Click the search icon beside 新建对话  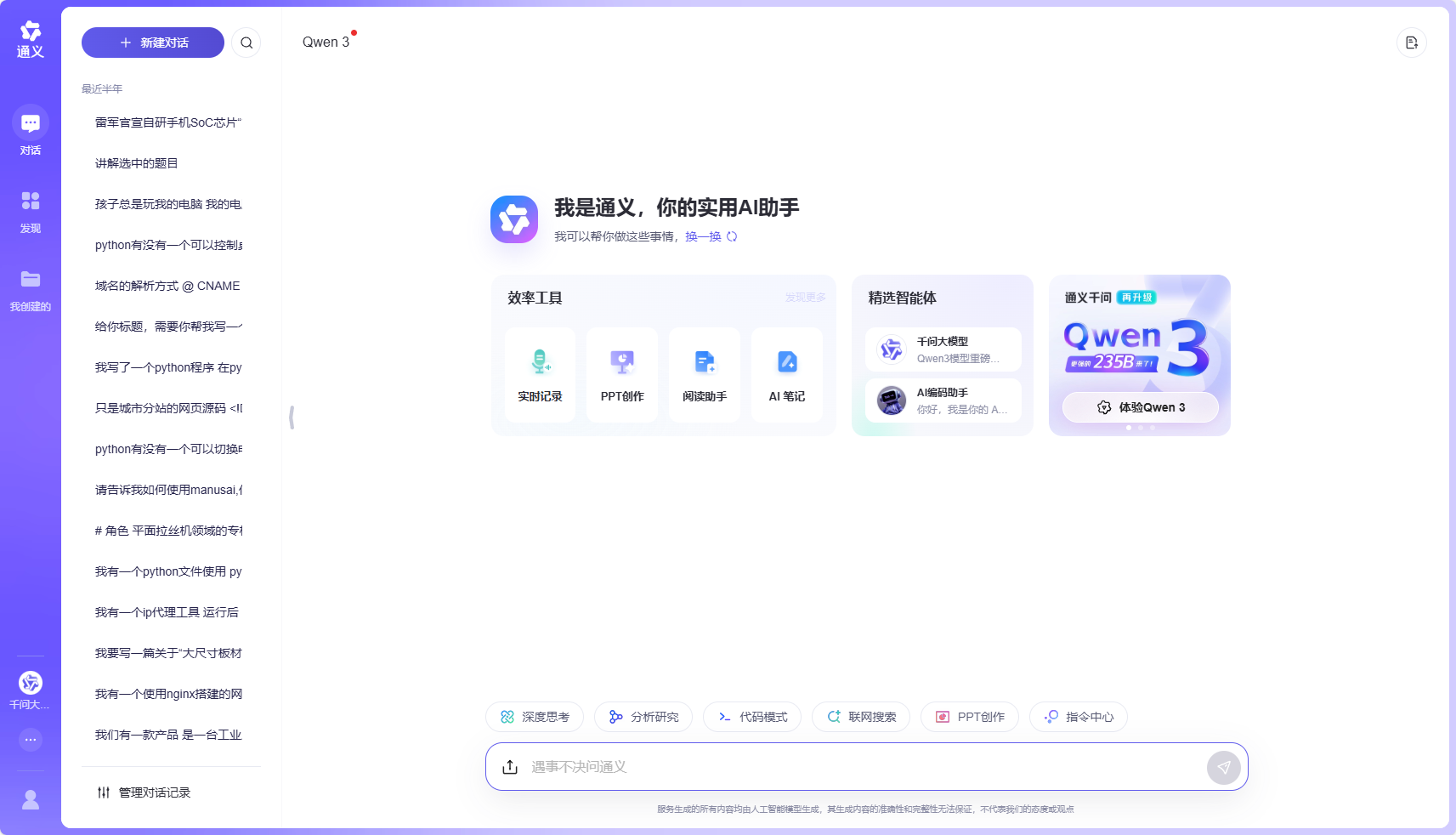246,42
